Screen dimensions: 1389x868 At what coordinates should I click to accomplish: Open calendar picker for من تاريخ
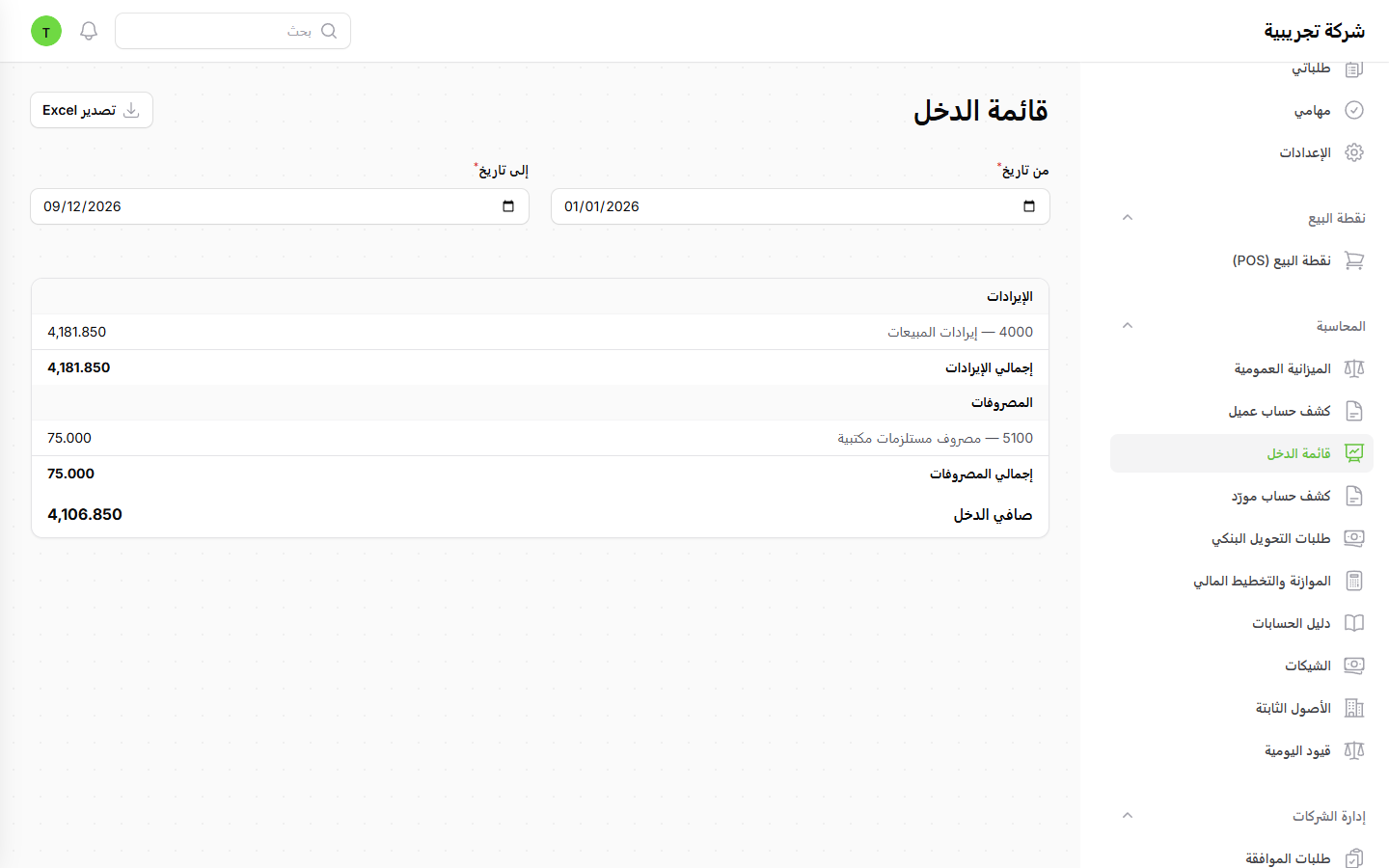tap(1029, 206)
